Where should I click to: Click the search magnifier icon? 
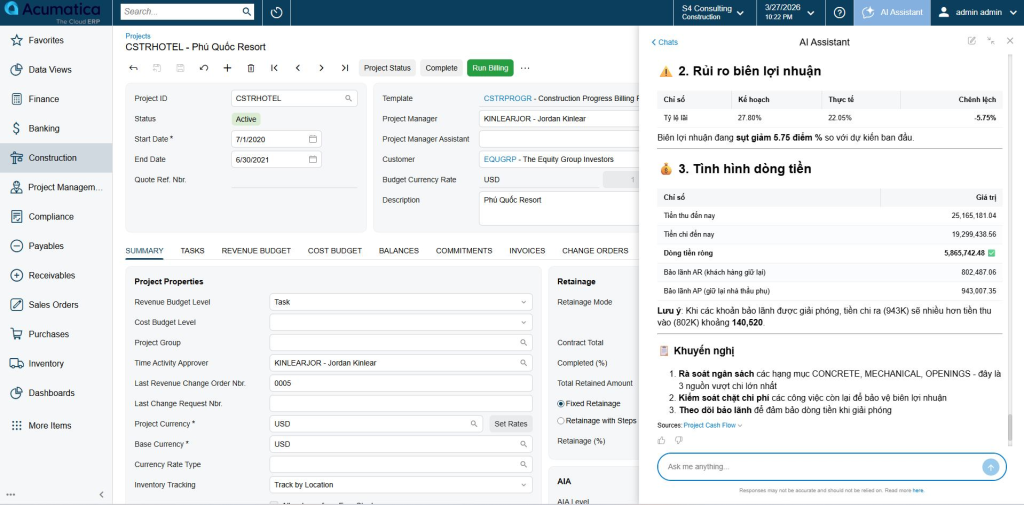(246, 12)
